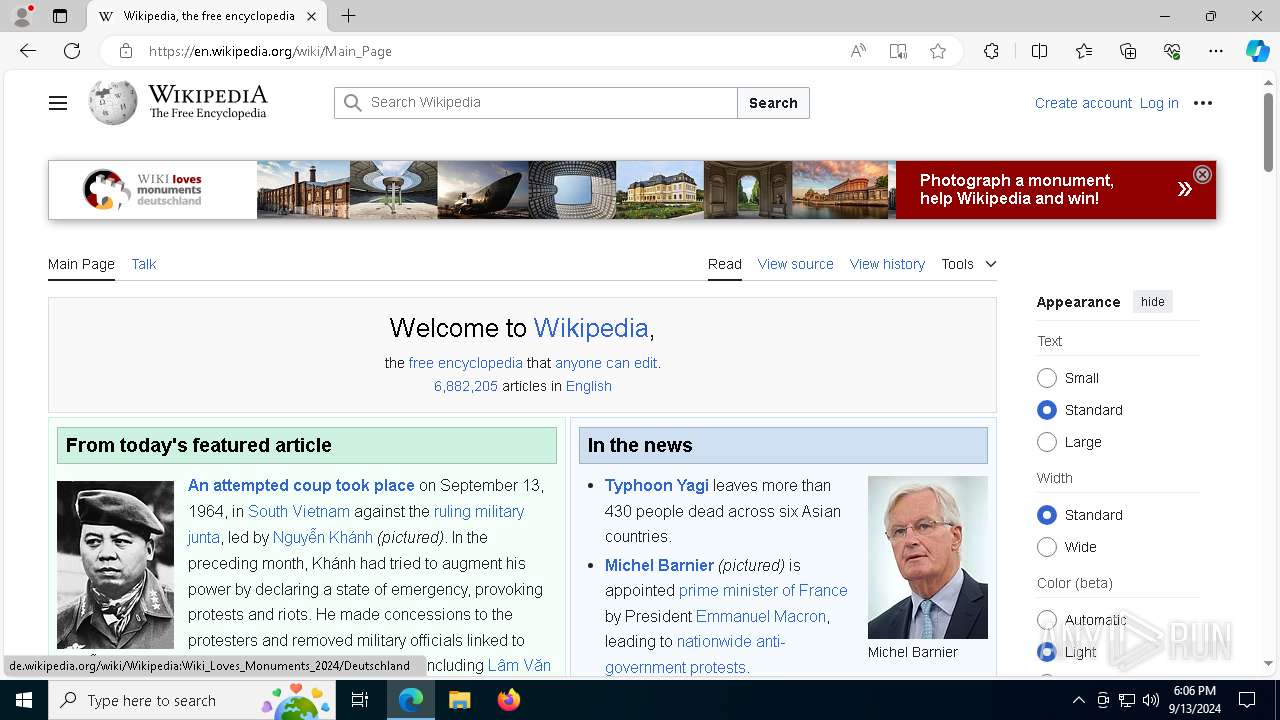Open the Wikipedia main menu hamburger icon
1280x720 pixels.
[x=58, y=103]
